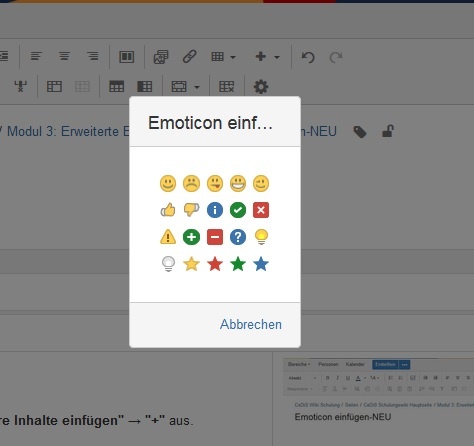The image size is (474, 446).
Task: Pick the lit light bulb emoticon
Action: (x=261, y=237)
